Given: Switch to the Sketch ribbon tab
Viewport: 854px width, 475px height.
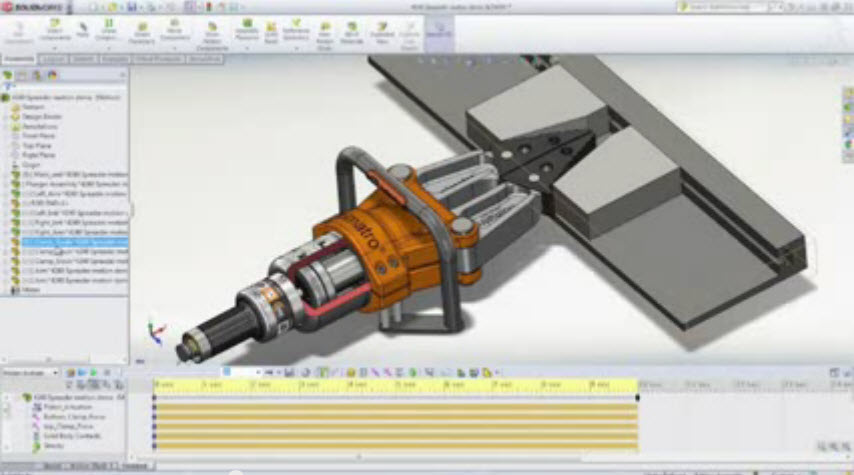Looking at the screenshot, I should (83, 59).
